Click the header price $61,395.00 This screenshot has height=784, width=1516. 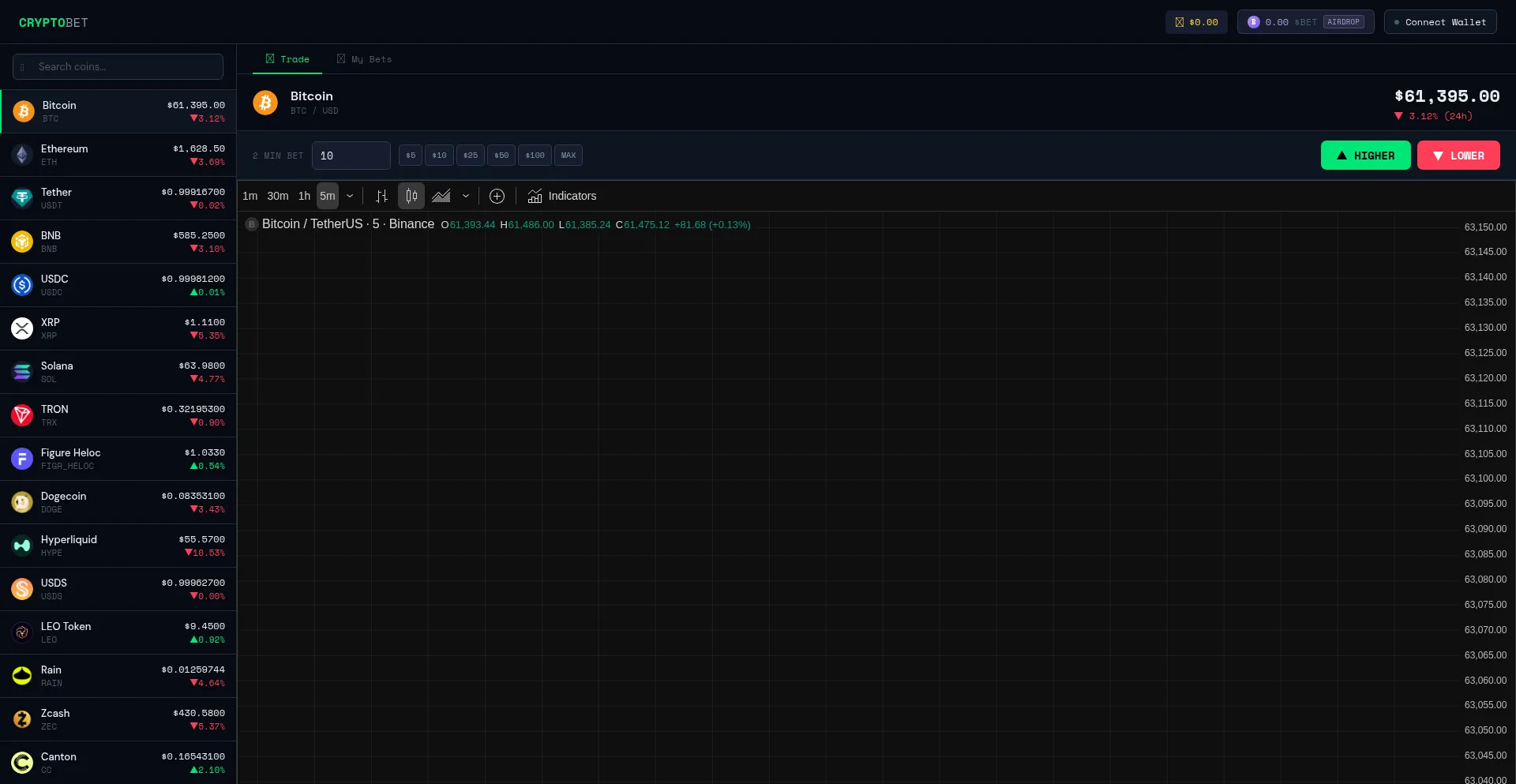pyautogui.click(x=1447, y=96)
